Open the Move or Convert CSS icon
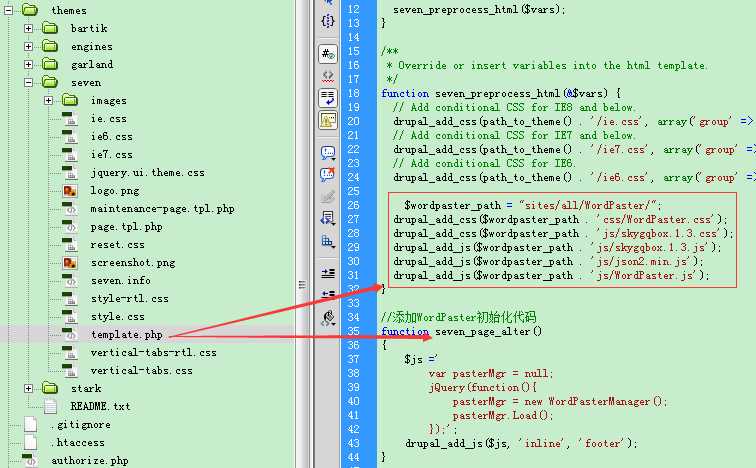Image resolution: width=756 pixels, height=468 pixels. coord(328,241)
